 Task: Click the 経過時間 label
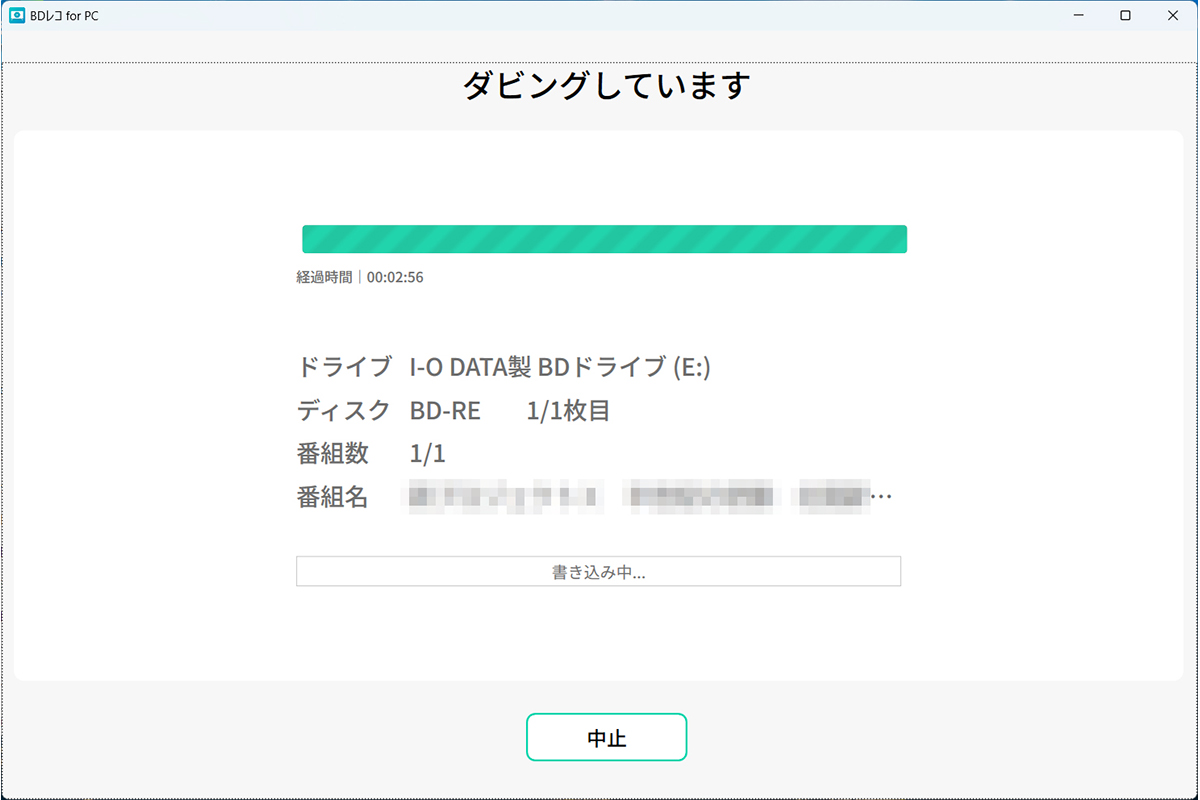(x=325, y=277)
